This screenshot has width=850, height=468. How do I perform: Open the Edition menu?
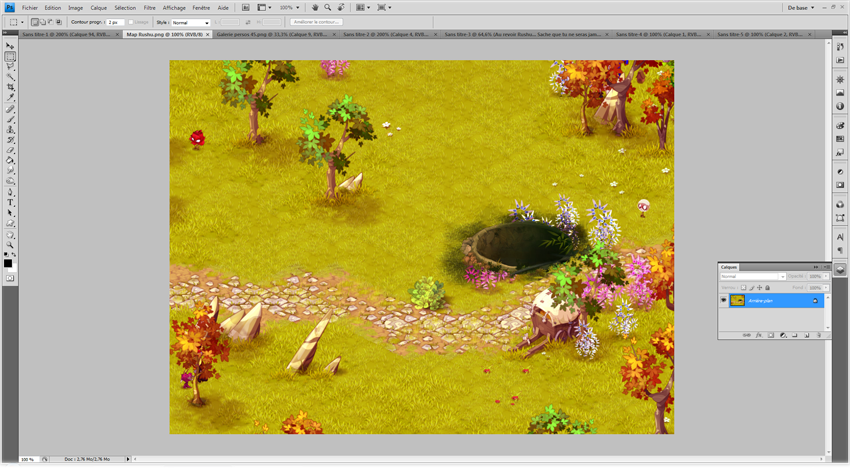tap(53, 8)
